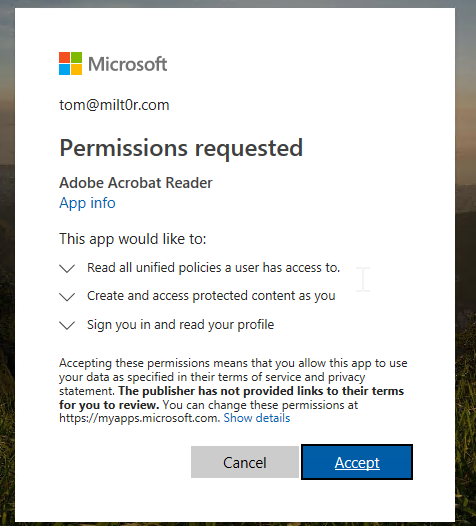
Task: Open the App info link
Action: [x=87, y=203]
